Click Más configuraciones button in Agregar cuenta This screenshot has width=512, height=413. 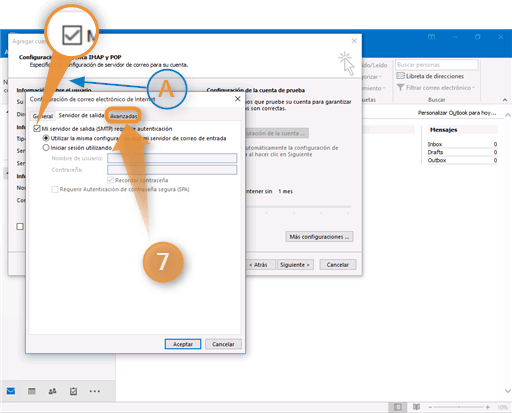tap(319, 237)
